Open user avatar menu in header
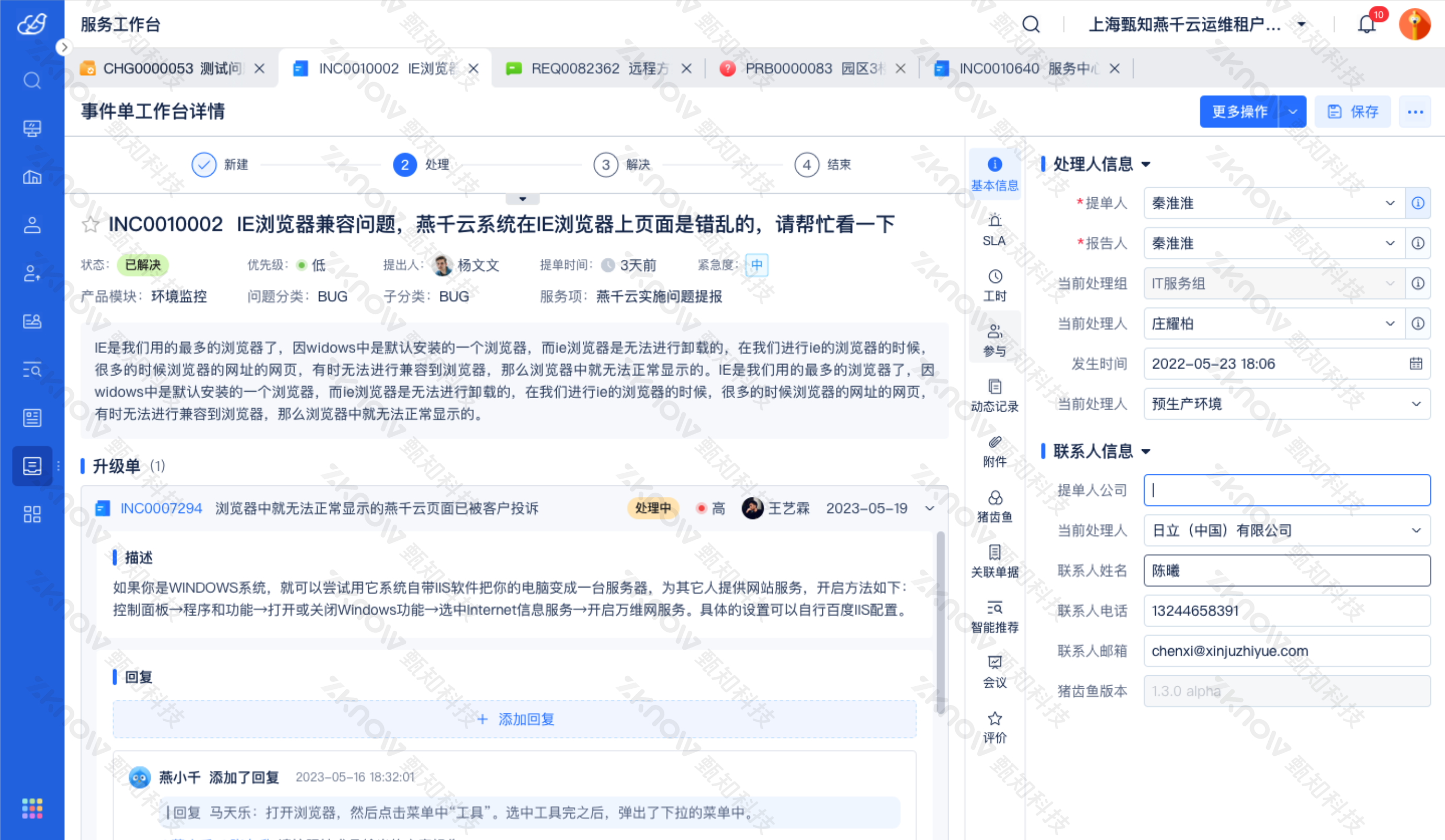The width and height of the screenshot is (1445, 840). pyautogui.click(x=1415, y=25)
